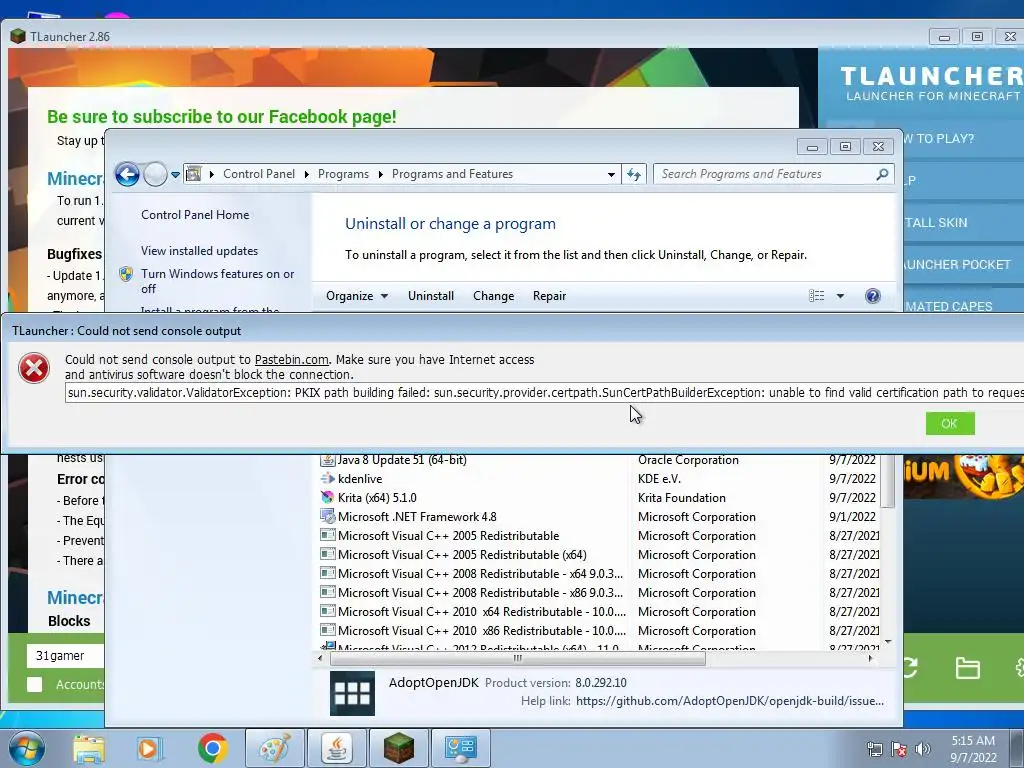The width and height of the screenshot is (1024, 768).
Task: Select Microsoft .NET Framework 4.8 entry
Action: click(599, 517)
